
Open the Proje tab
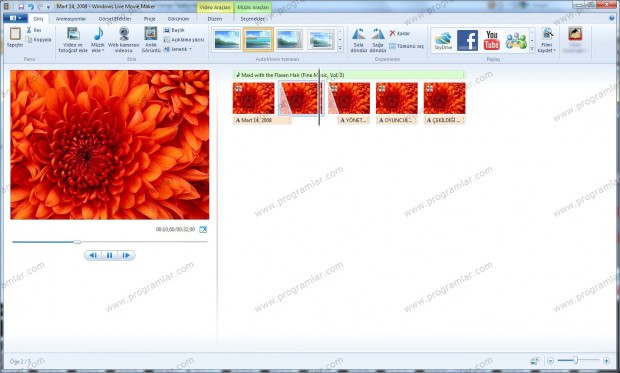(x=149, y=19)
